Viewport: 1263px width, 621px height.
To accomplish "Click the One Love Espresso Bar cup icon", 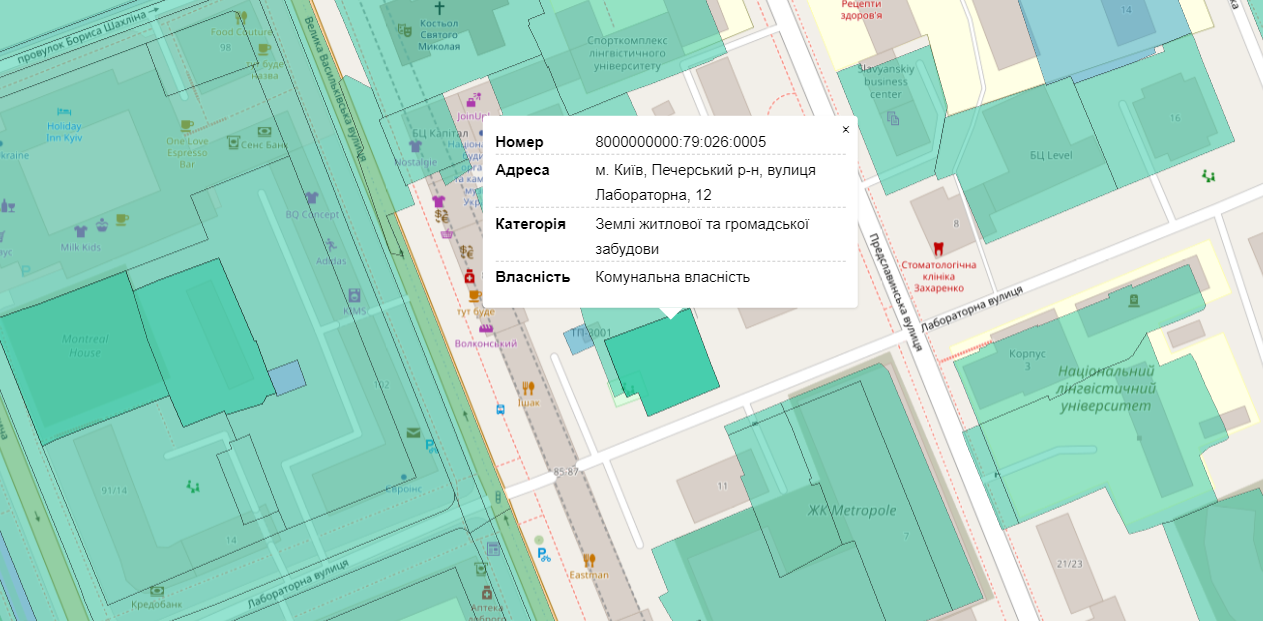I will tap(185, 126).
